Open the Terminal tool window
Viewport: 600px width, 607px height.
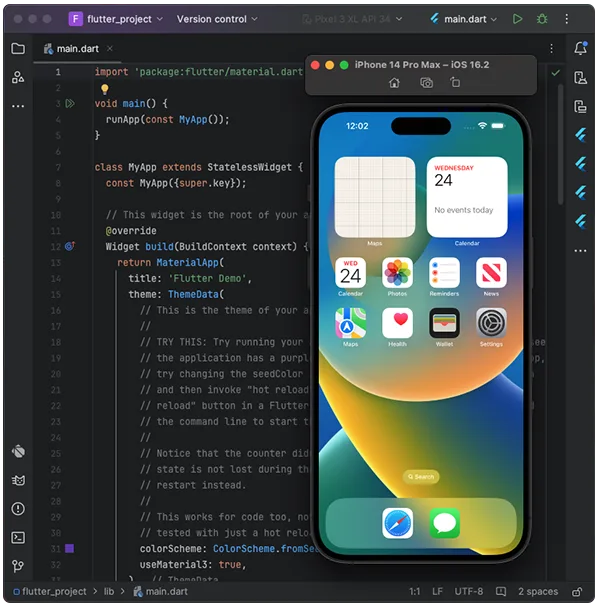click(x=18, y=537)
